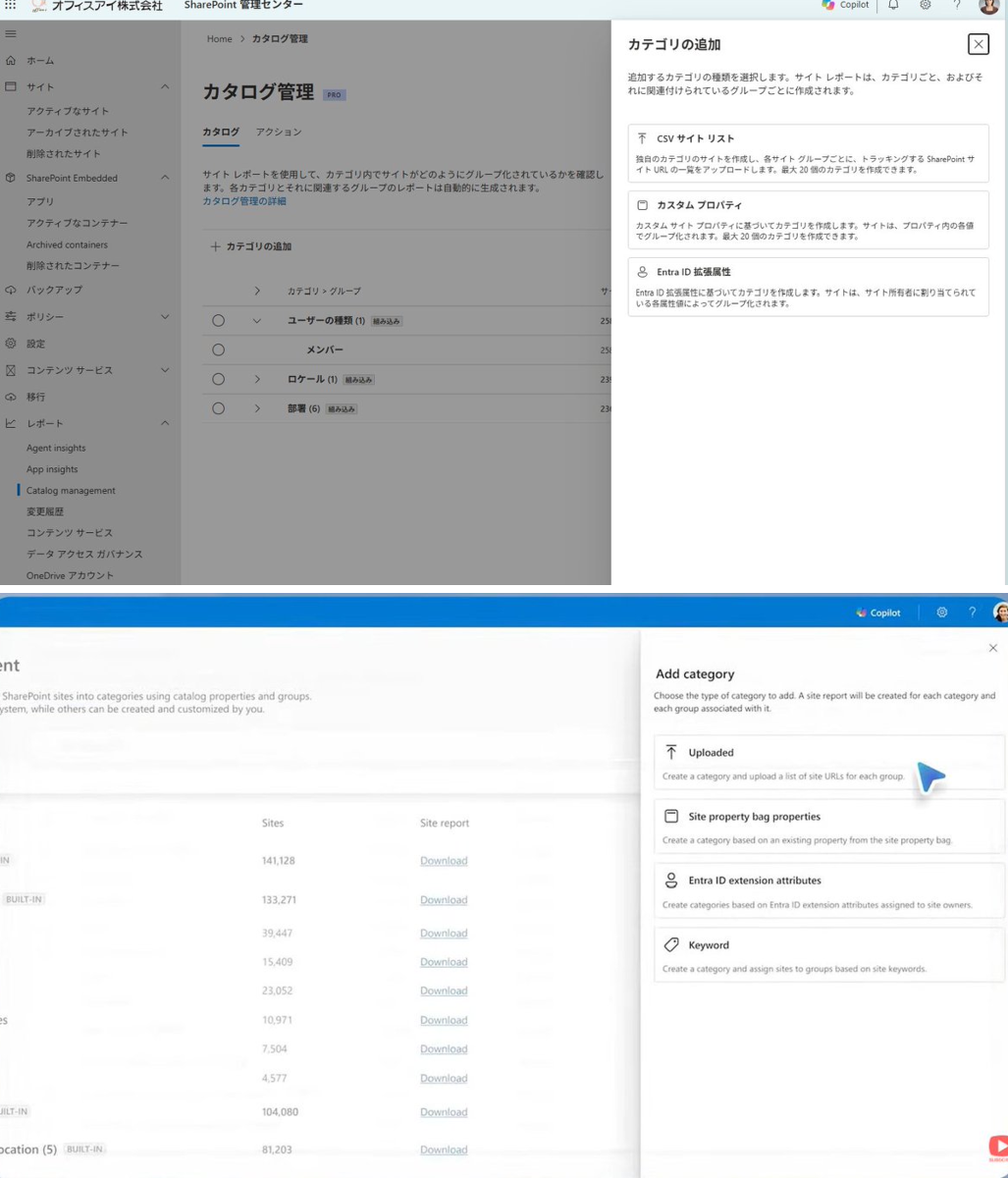Click the カテゴリの追加 button
The image size is (1008, 1178).
click(250, 246)
